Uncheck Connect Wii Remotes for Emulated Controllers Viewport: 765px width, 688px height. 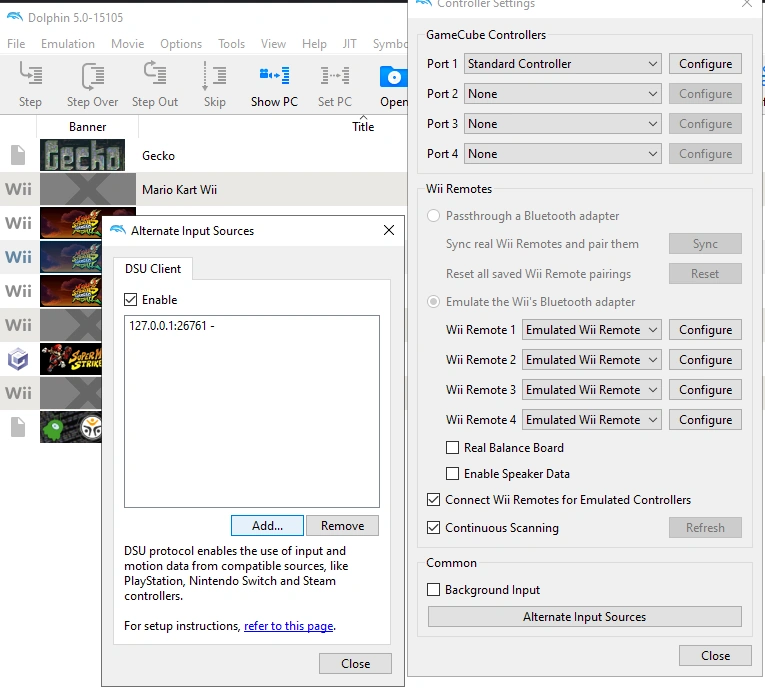point(433,500)
